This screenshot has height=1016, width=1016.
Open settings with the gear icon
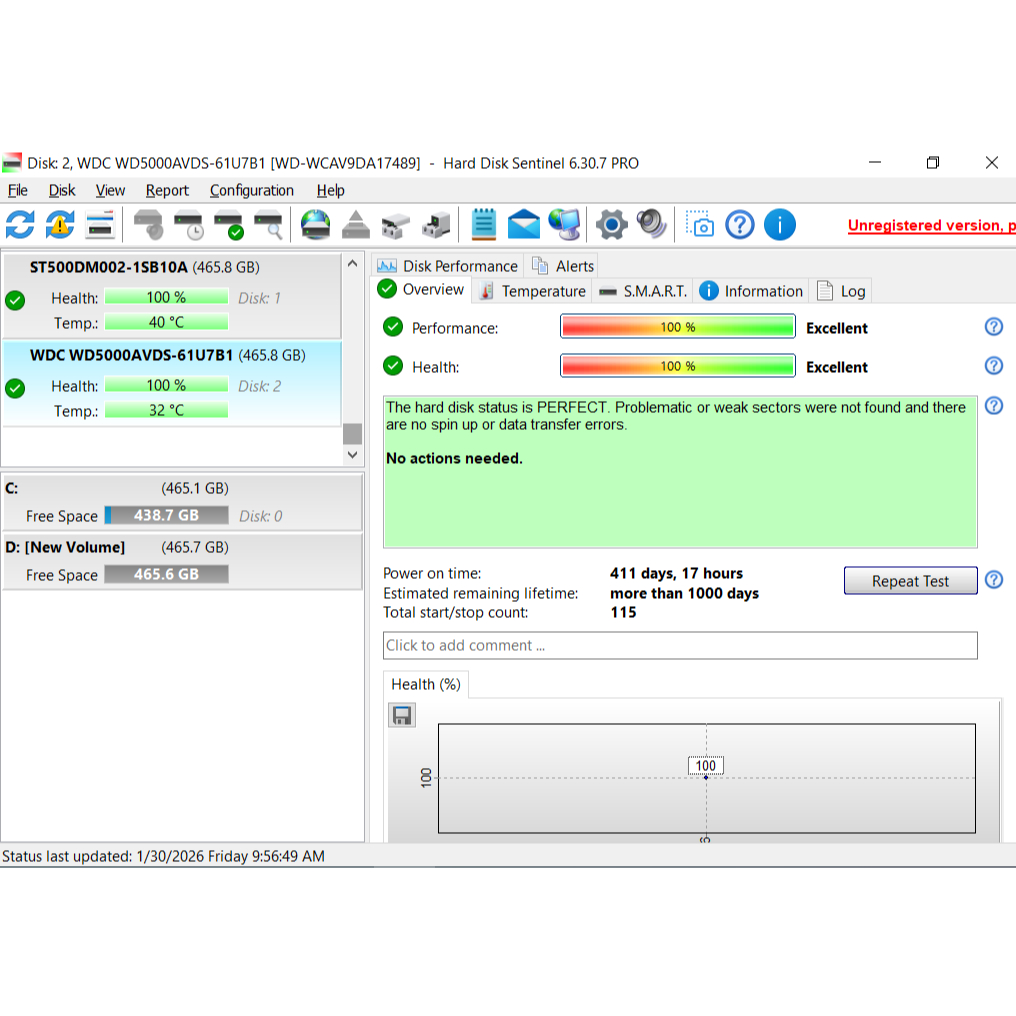pyautogui.click(x=611, y=224)
